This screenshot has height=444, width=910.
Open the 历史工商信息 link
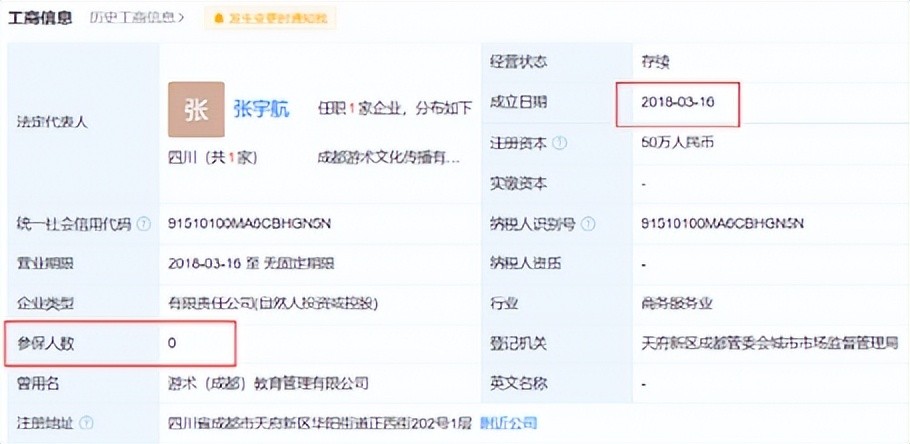tap(132, 17)
